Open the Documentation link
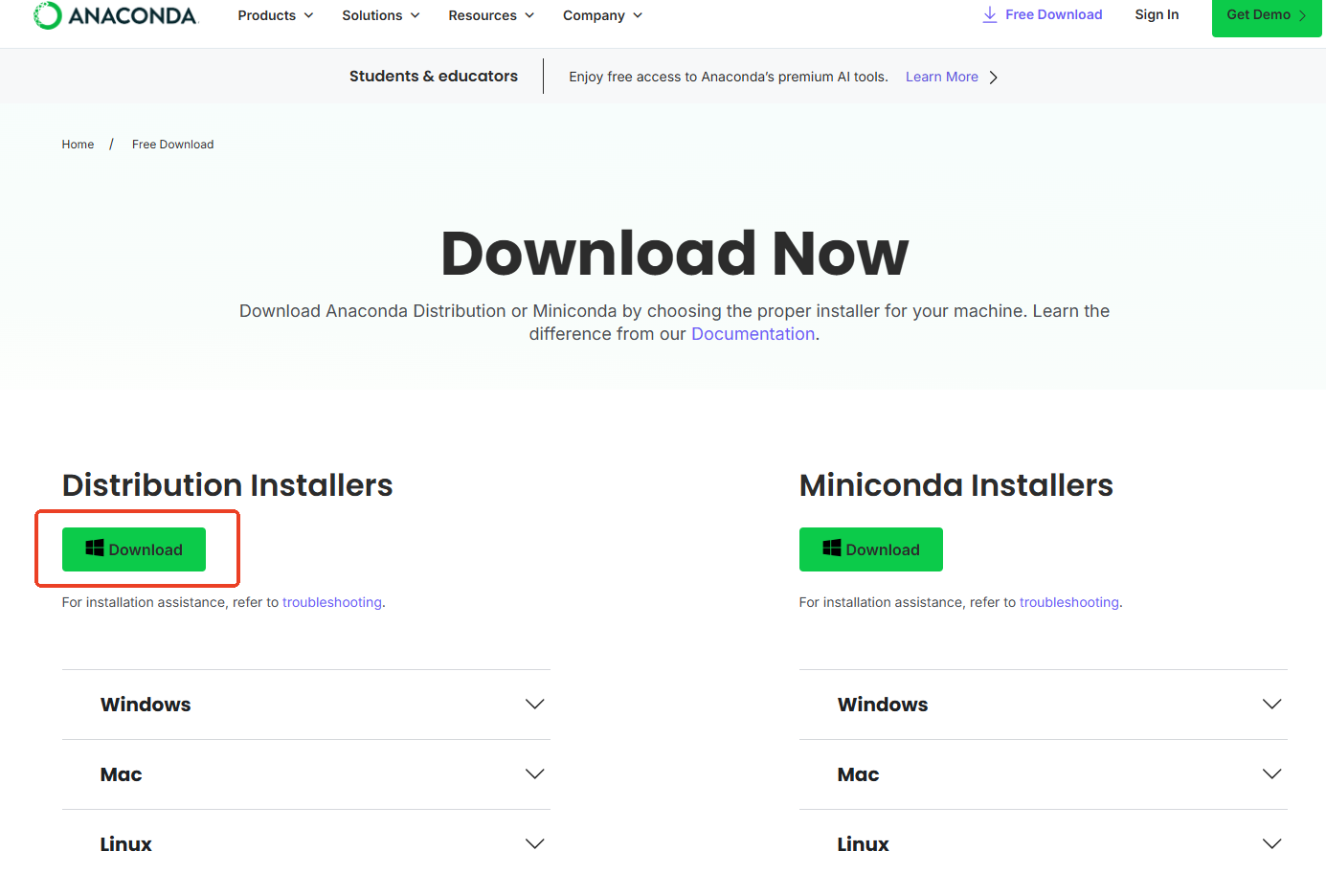Image resolution: width=1326 pixels, height=896 pixels. click(753, 333)
